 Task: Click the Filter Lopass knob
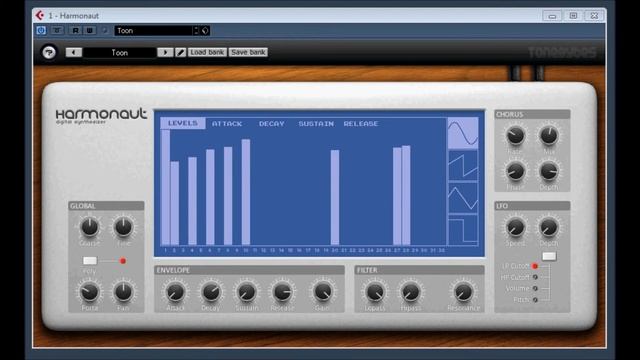click(x=375, y=292)
